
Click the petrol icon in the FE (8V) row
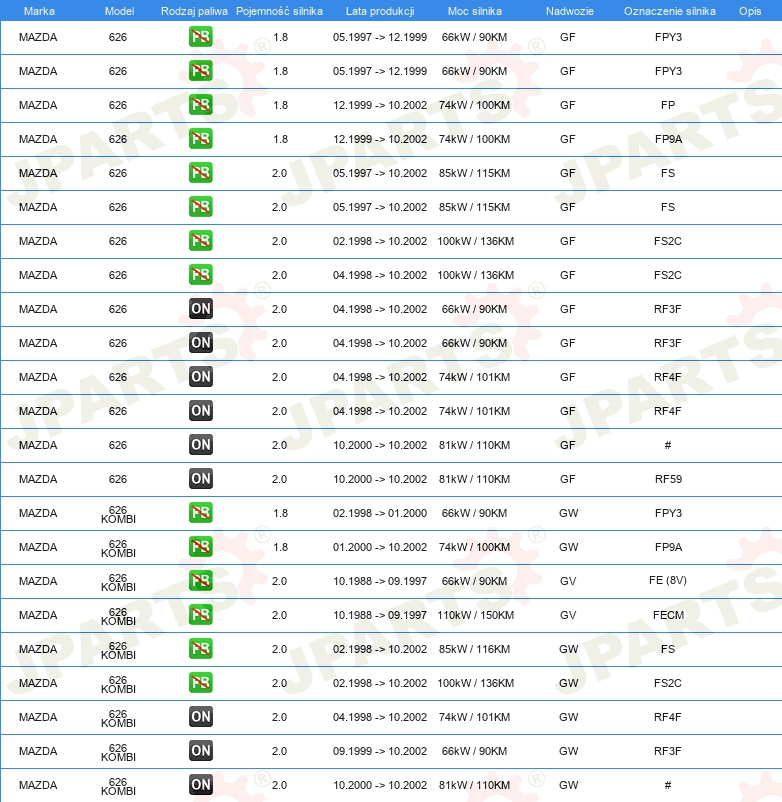(x=200, y=581)
